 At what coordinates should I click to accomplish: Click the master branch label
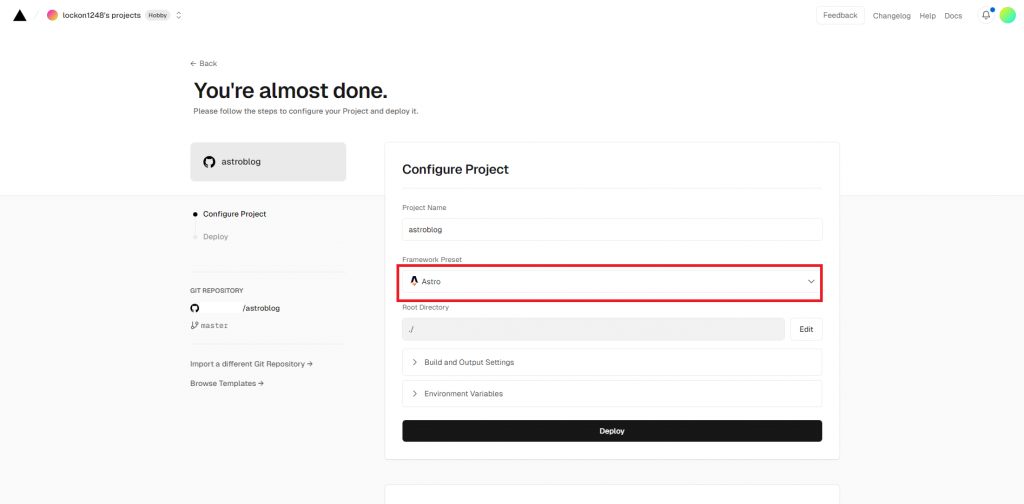tap(214, 325)
